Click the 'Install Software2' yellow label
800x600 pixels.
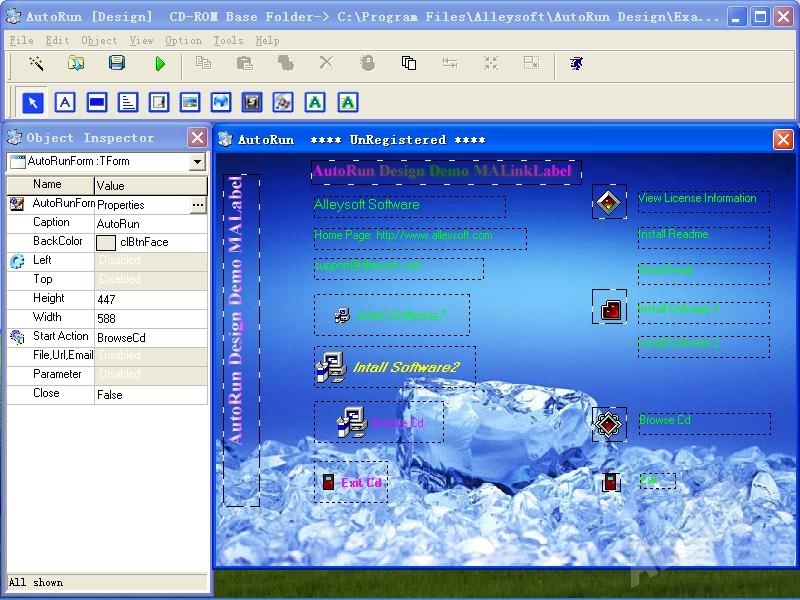405,368
